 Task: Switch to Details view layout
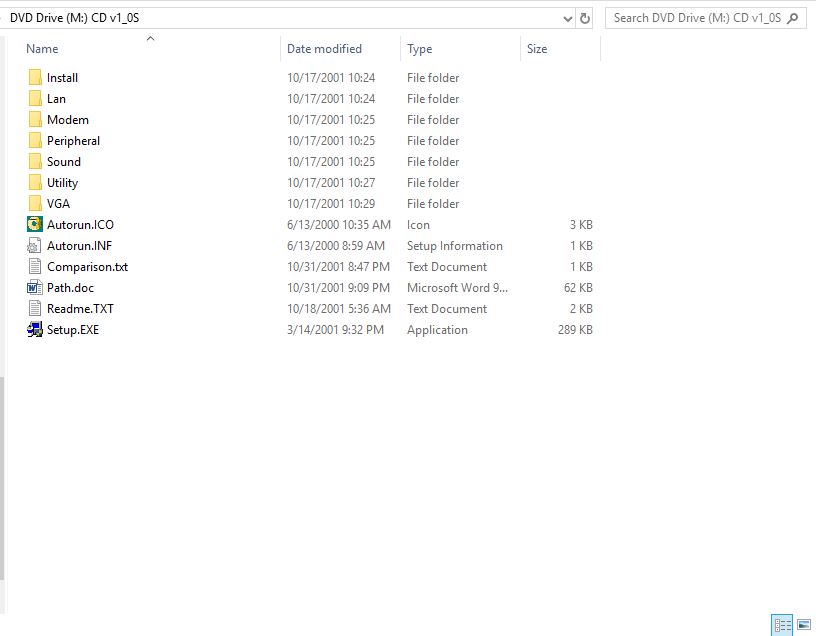point(782,625)
